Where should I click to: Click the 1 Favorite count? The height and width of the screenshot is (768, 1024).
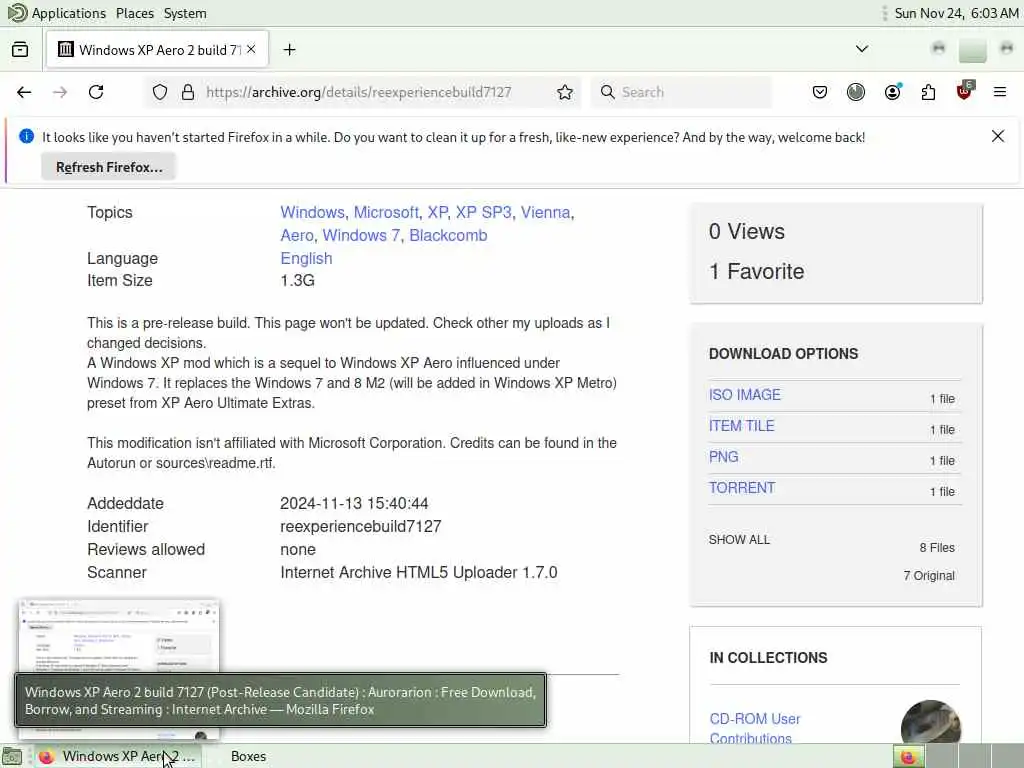(756, 271)
